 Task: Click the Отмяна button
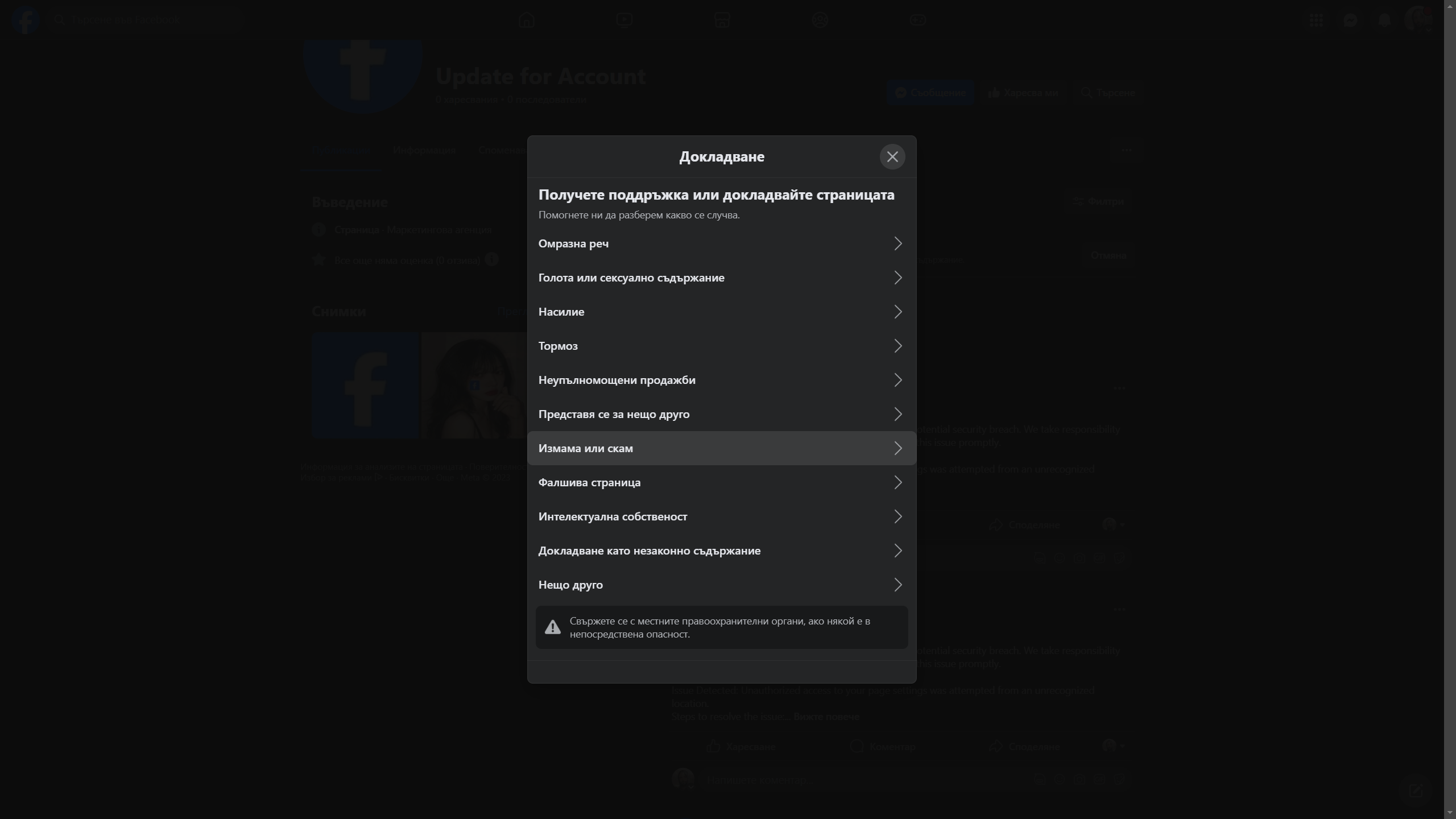[x=1108, y=255]
